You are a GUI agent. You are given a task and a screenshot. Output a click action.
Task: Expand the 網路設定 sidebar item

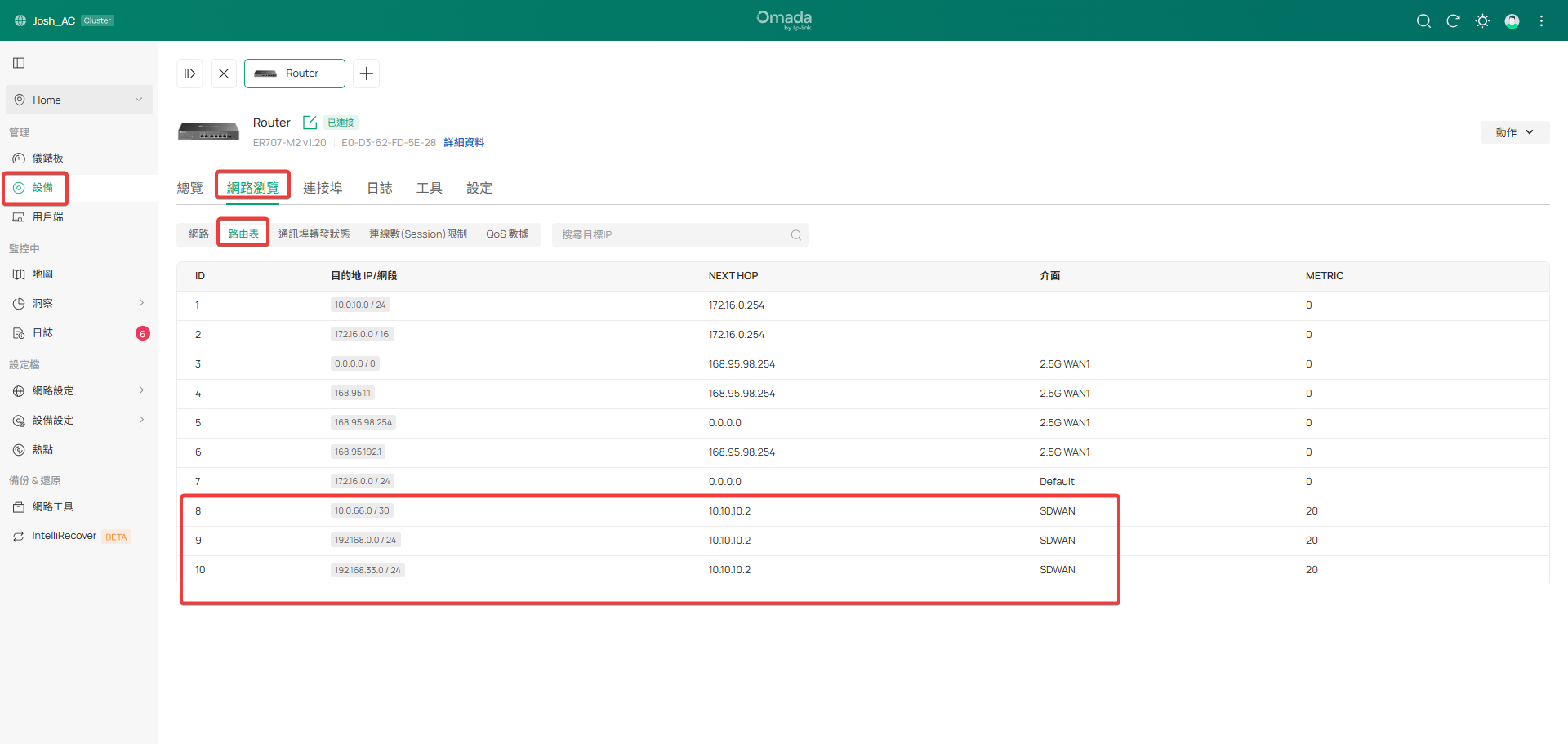click(x=78, y=391)
